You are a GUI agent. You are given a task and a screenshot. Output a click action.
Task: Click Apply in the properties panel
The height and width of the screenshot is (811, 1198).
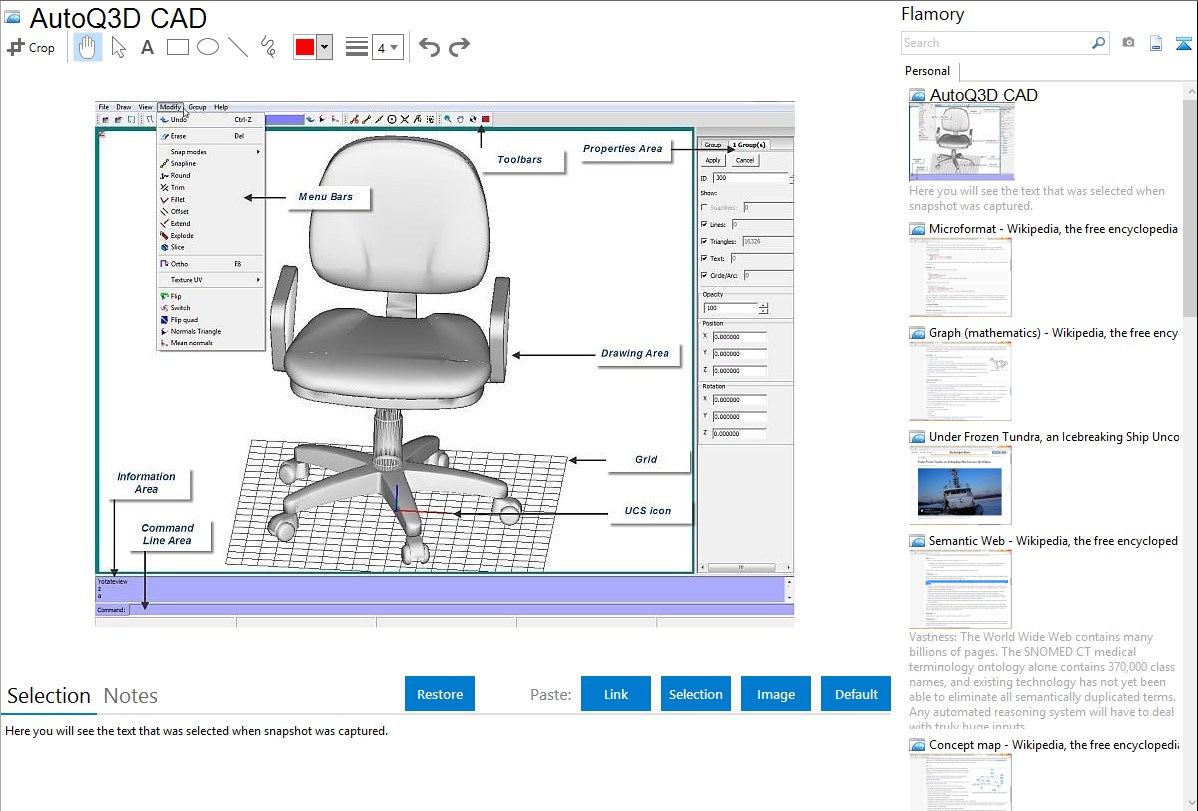click(x=713, y=161)
